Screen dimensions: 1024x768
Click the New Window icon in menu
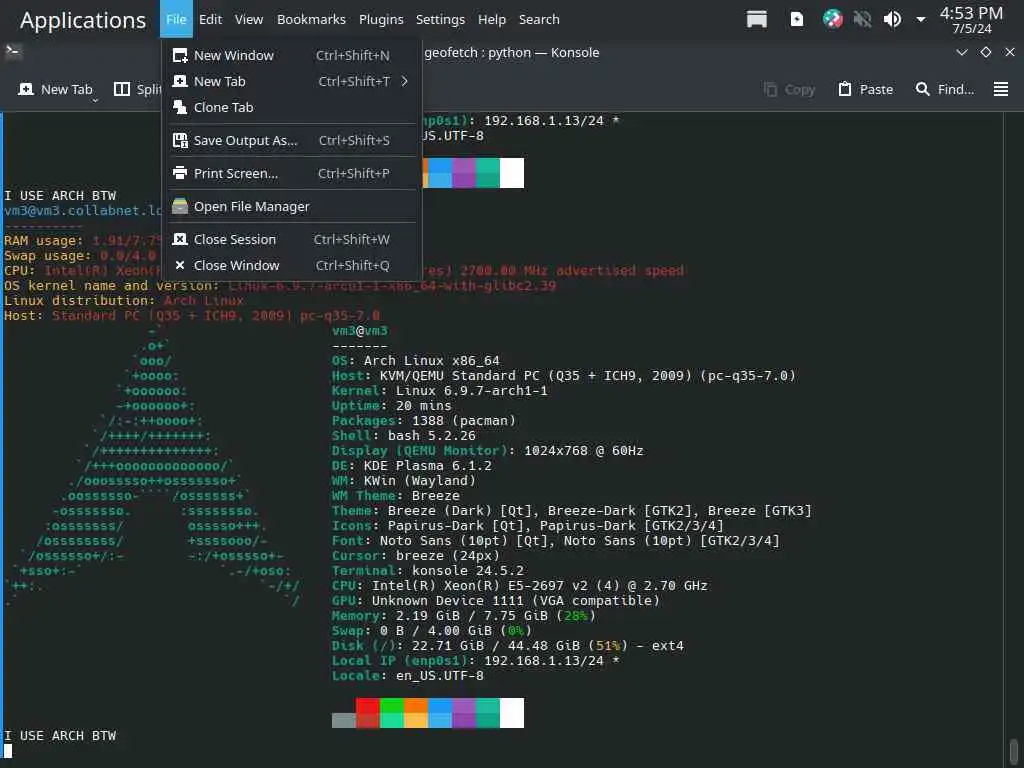pyautogui.click(x=180, y=56)
